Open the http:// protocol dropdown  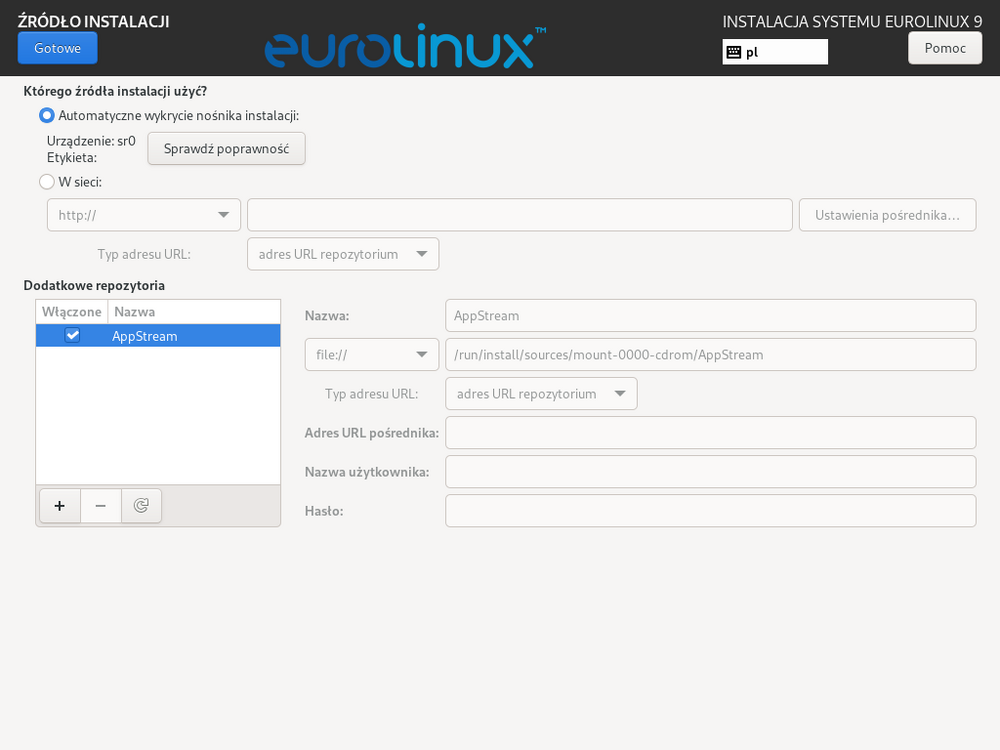point(144,215)
